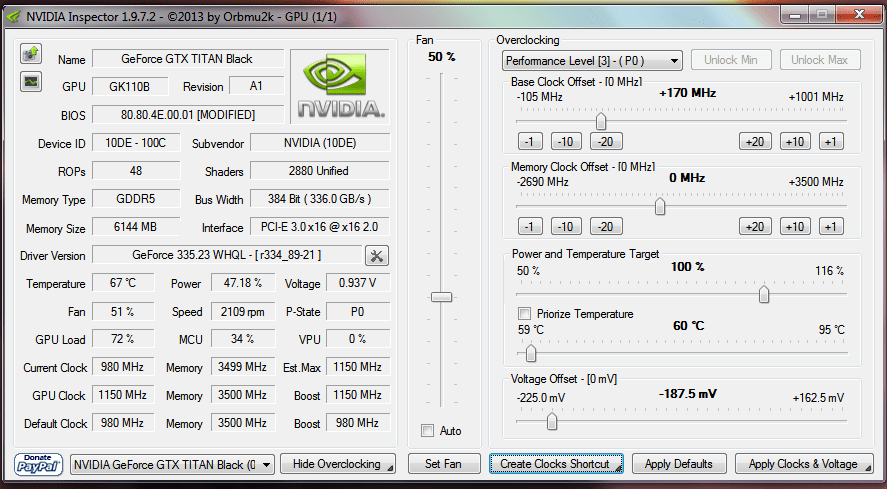This screenshot has width=887, height=489.
Task: Click -10 under Base Clock Offset
Action: [566, 141]
